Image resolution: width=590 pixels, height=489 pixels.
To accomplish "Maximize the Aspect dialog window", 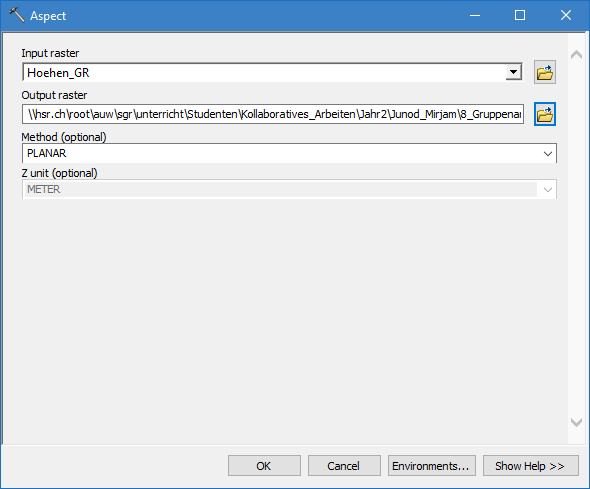I will [x=520, y=15].
